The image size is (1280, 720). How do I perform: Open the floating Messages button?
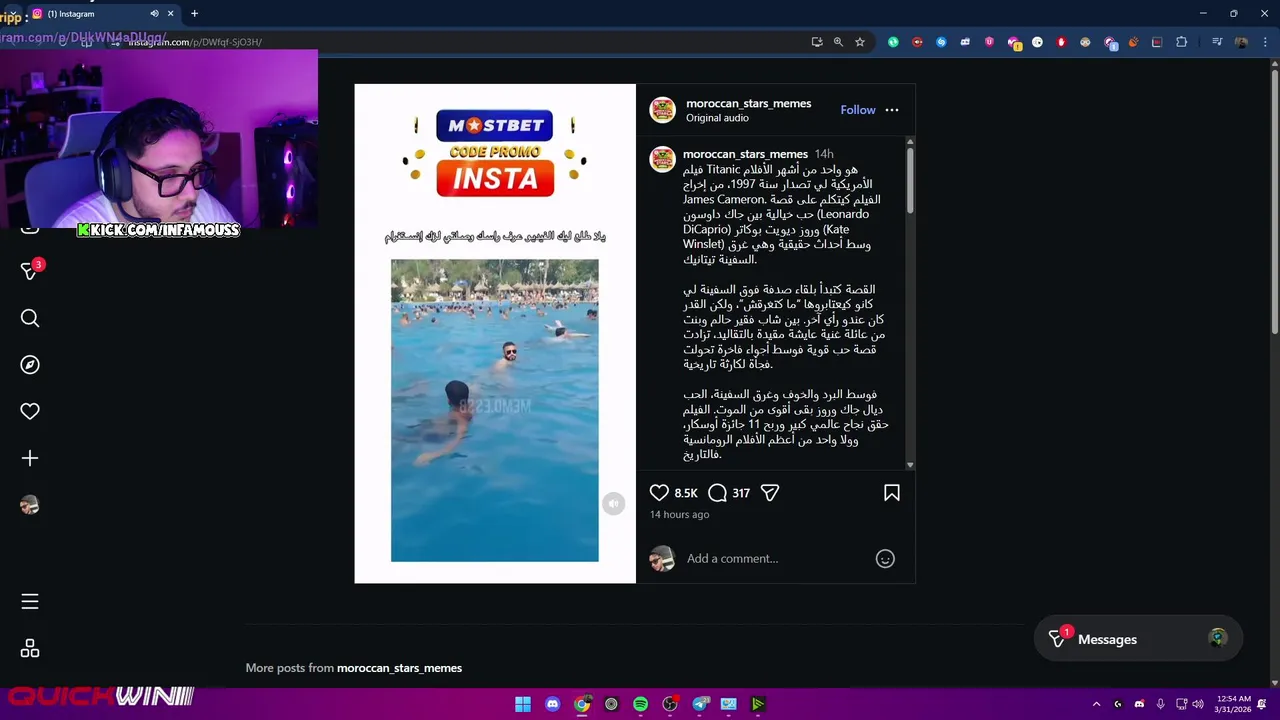(1138, 639)
